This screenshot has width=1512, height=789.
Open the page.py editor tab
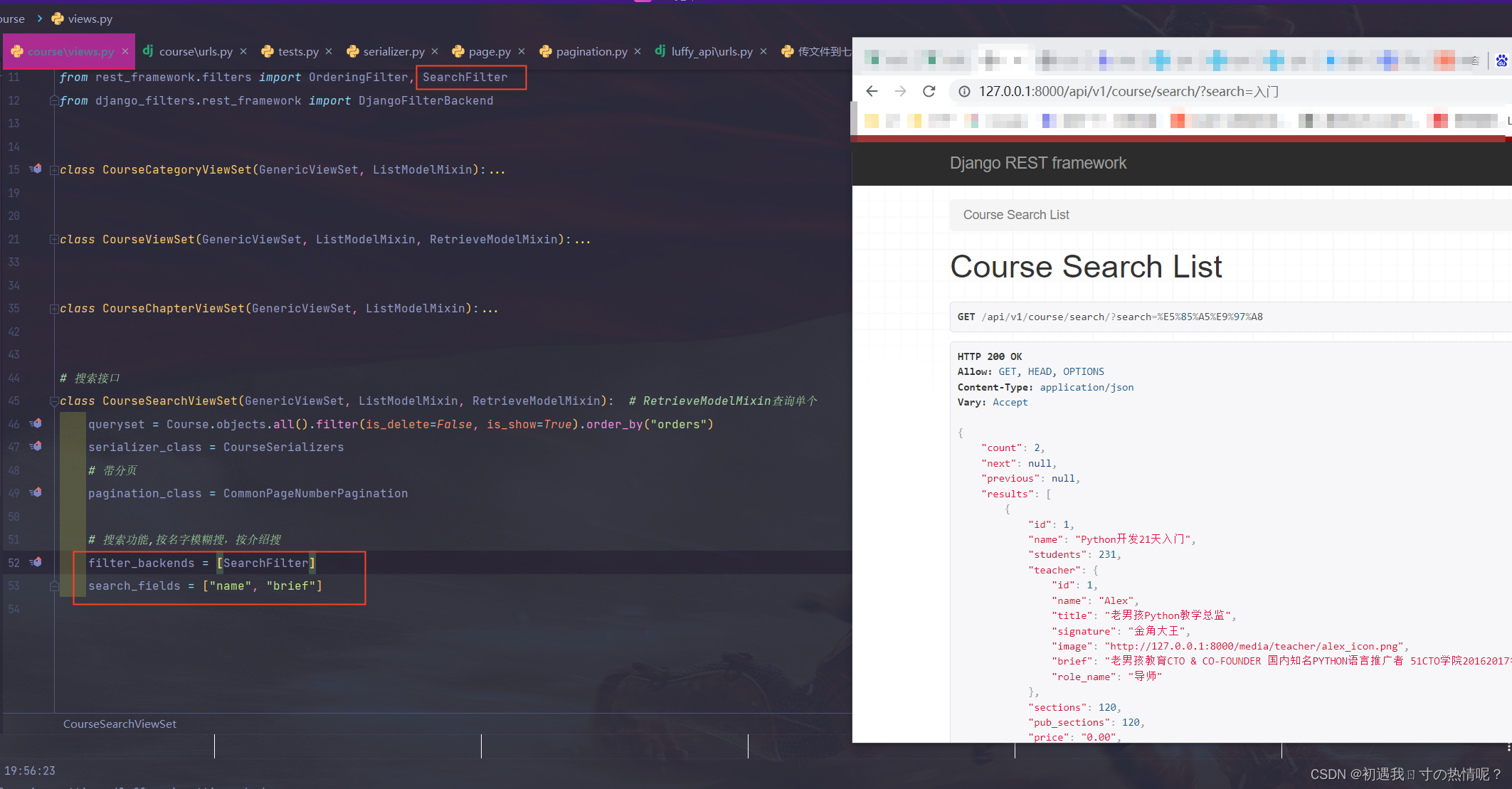tap(489, 51)
